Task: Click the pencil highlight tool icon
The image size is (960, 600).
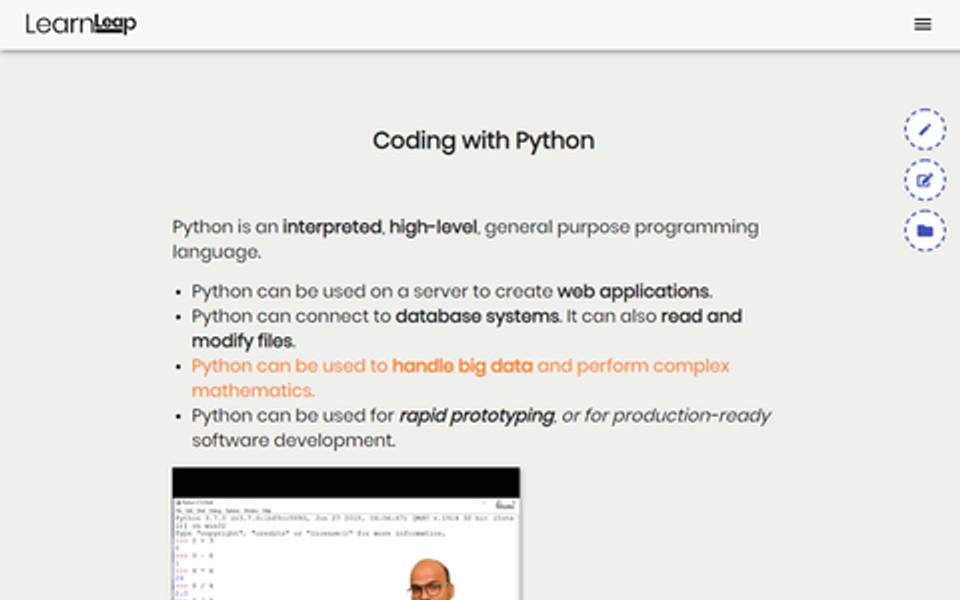Action: [x=924, y=130]
